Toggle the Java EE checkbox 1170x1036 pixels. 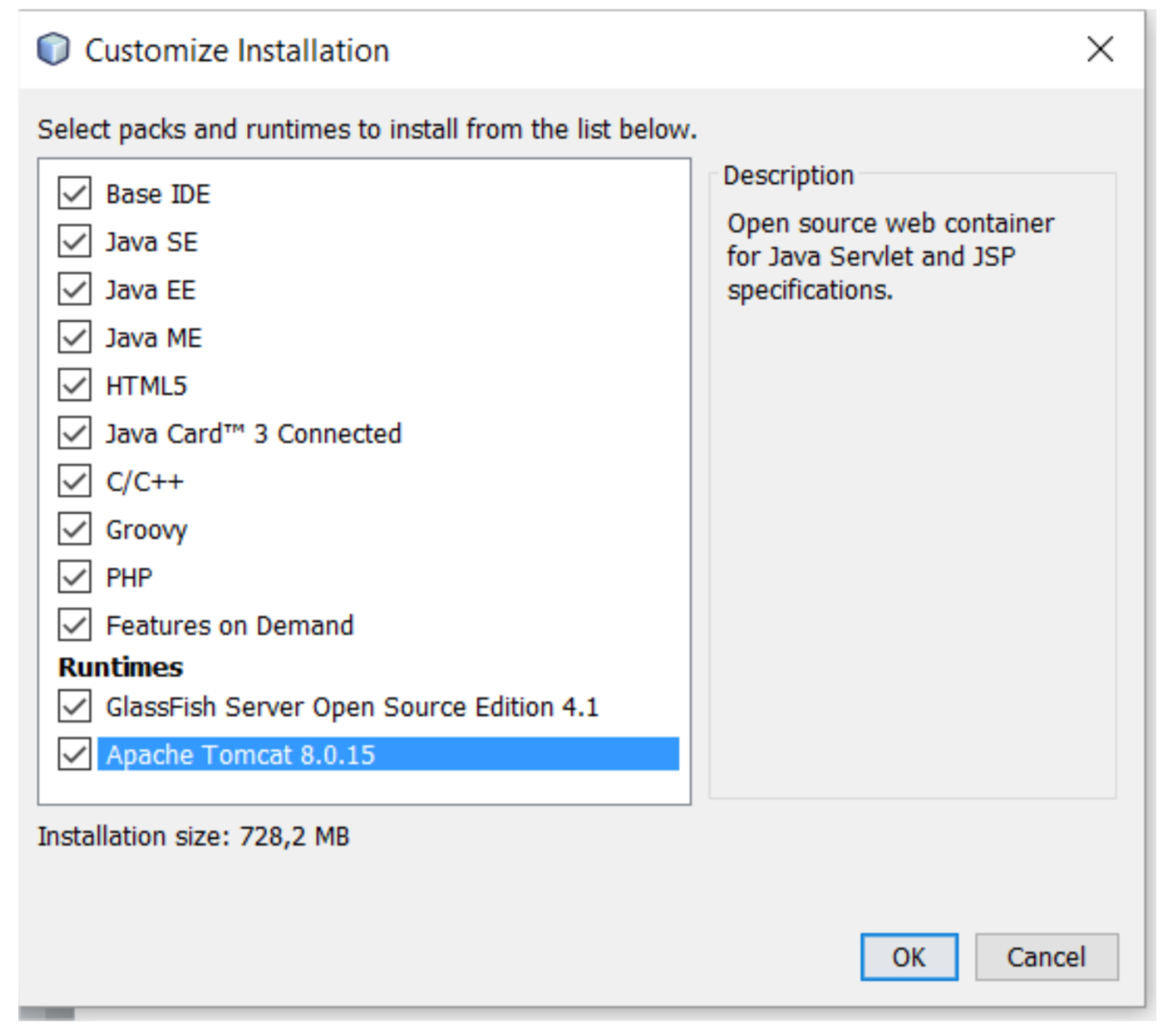click(75, 289)
